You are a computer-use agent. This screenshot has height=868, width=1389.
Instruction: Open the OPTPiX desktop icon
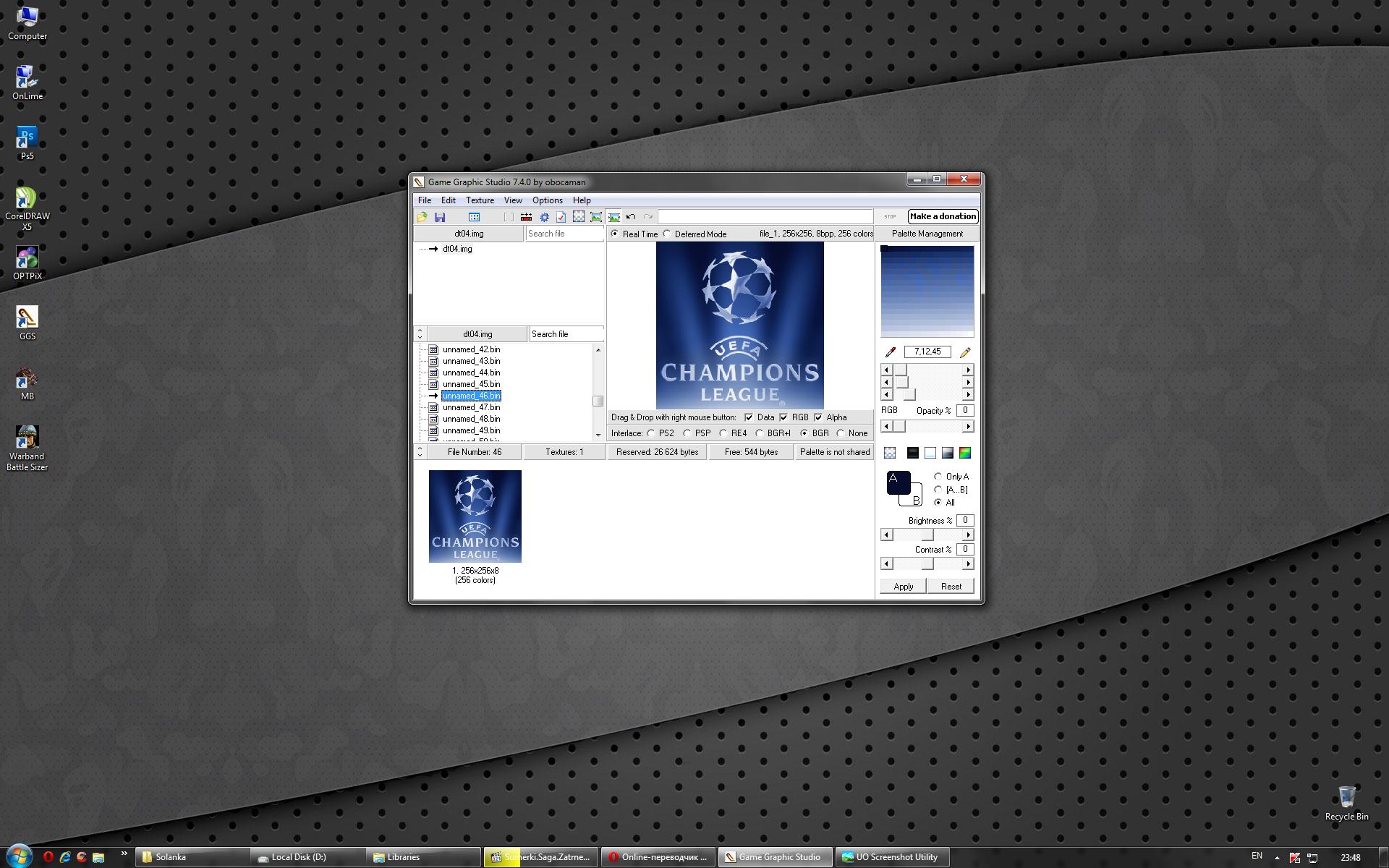(x=27, y=263)
